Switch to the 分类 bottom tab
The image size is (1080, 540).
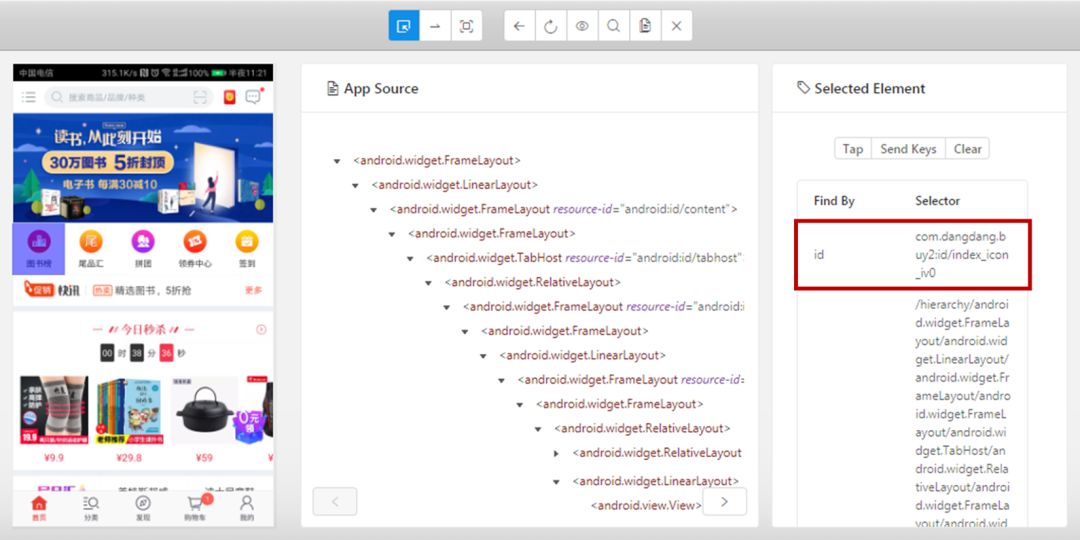point(91,508)
